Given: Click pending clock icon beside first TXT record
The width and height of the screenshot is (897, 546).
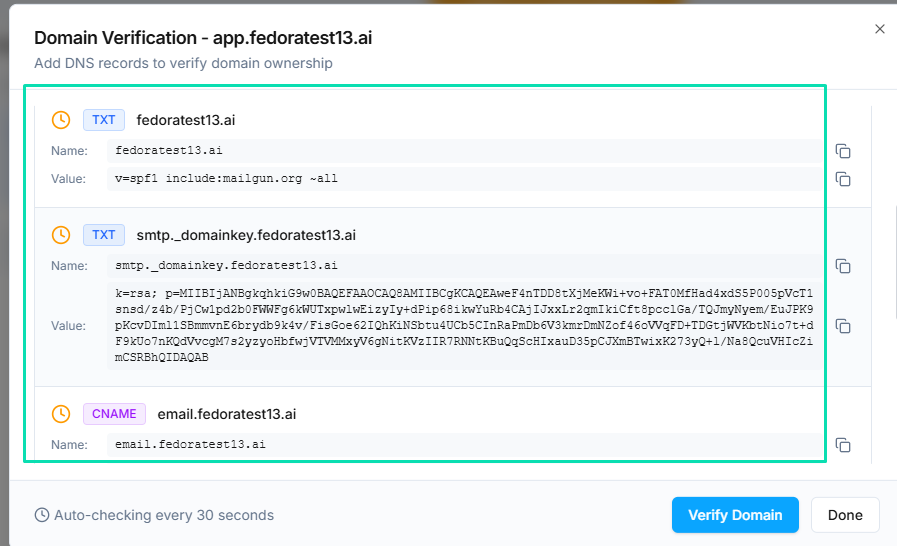Looking at the screenshot, I should 61,120.
